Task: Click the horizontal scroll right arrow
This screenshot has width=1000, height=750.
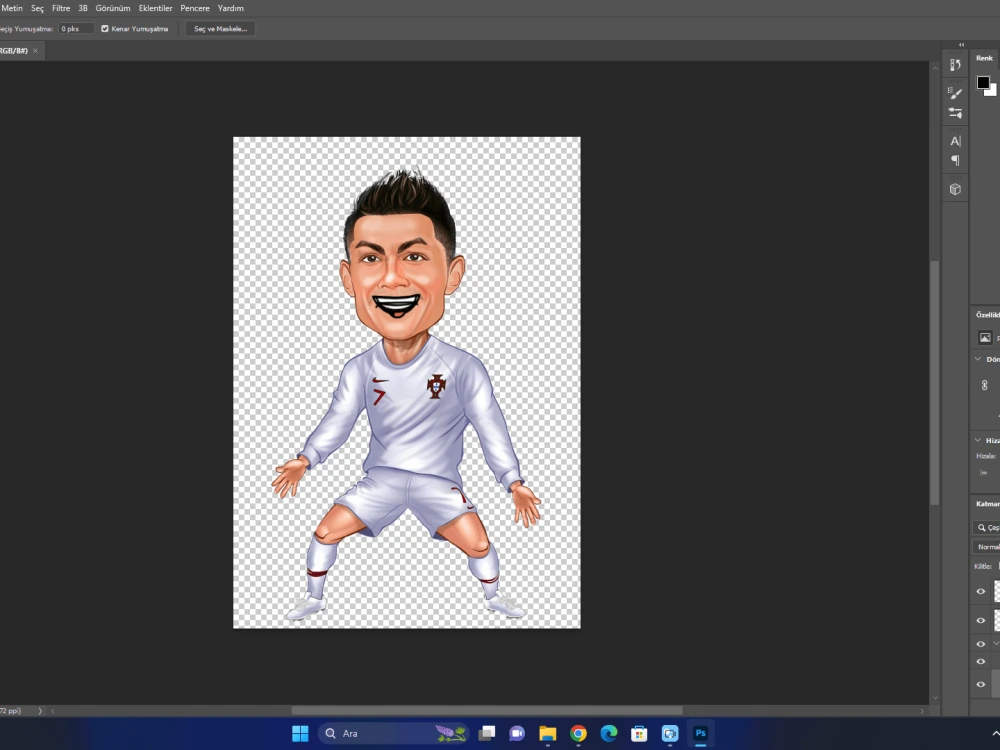Action: click(x=922, y=710)
